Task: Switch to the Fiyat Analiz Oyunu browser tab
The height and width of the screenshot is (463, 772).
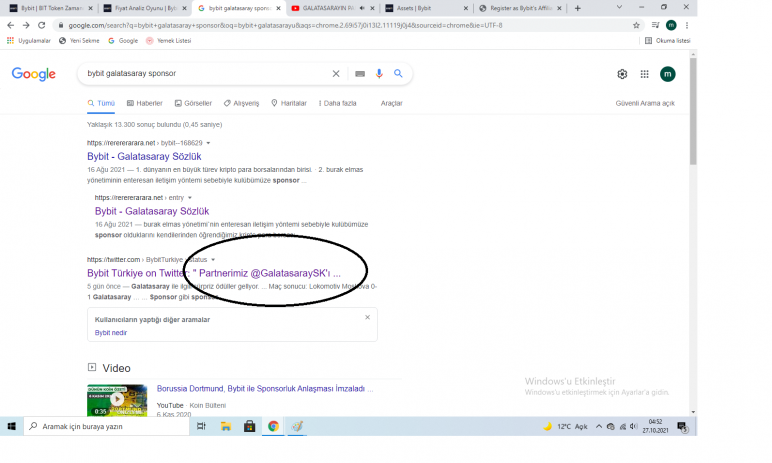Action: coord(143,8)
